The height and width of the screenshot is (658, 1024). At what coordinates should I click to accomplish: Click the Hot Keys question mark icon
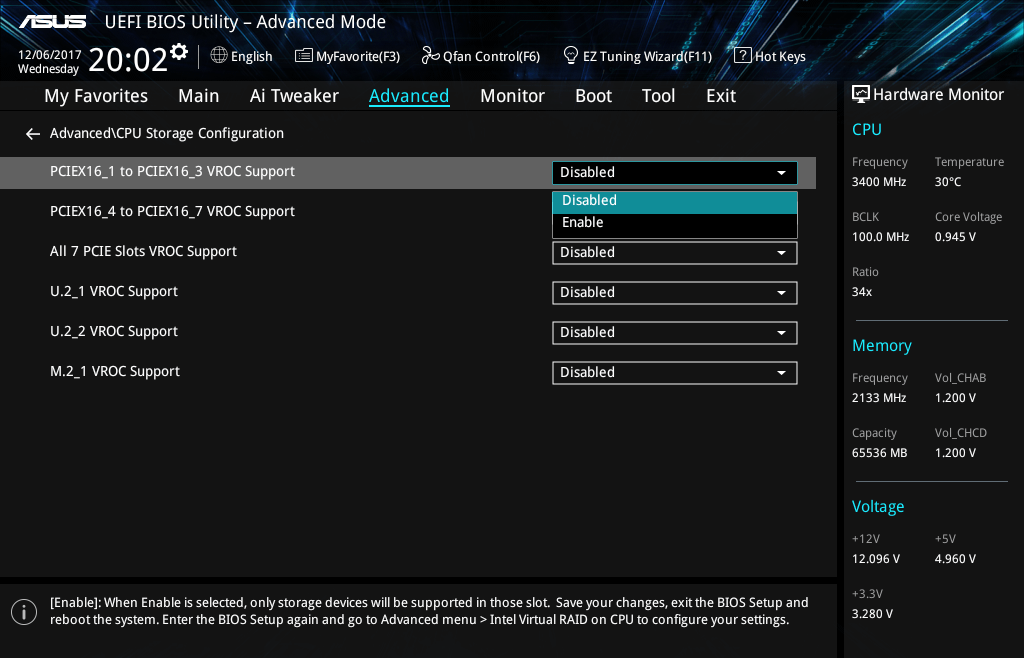point(742,55)
